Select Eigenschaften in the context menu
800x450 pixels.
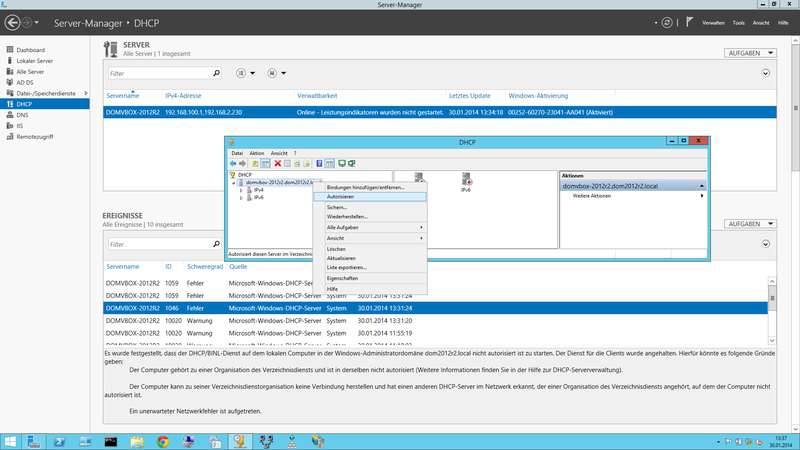point(342,278)
